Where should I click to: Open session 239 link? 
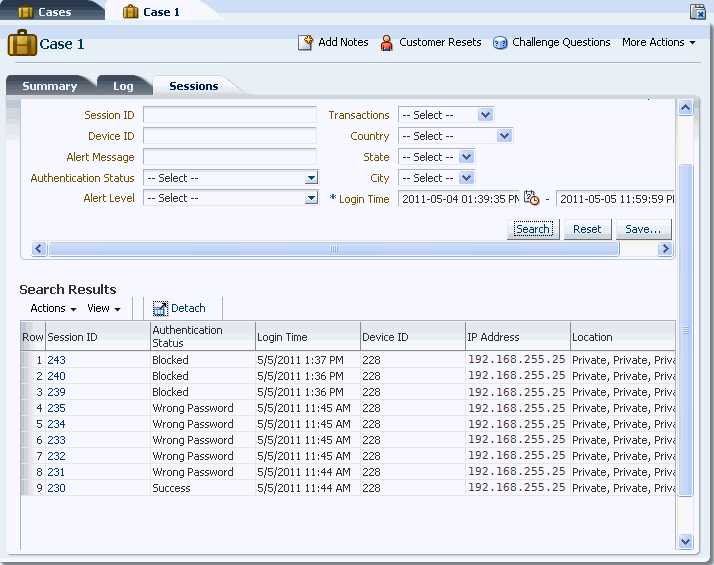coord(56,392)
